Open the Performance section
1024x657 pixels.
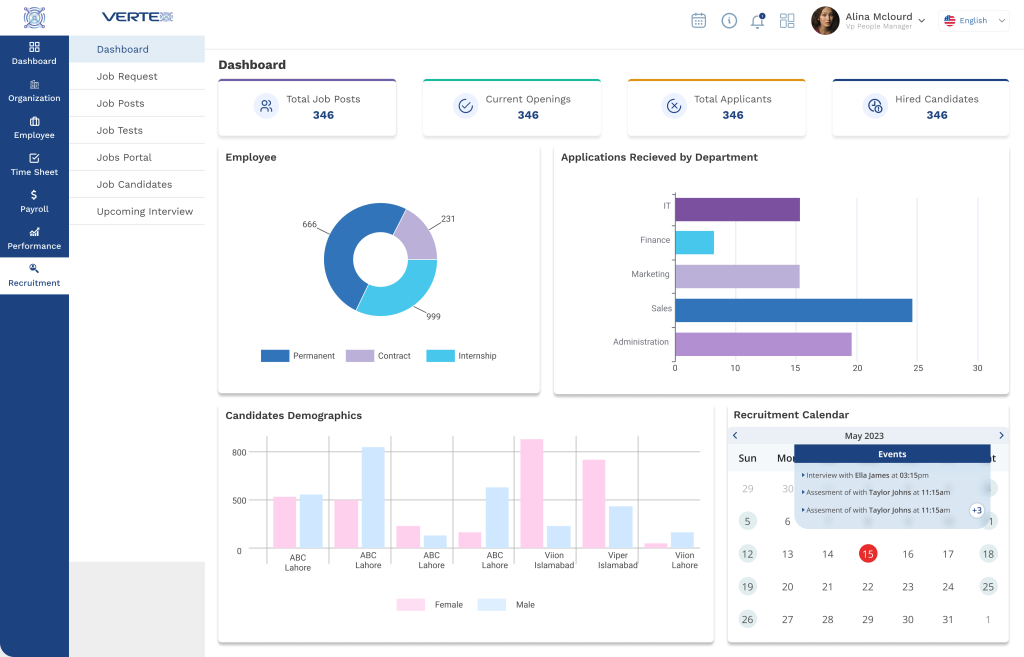(x=34, y=238)
